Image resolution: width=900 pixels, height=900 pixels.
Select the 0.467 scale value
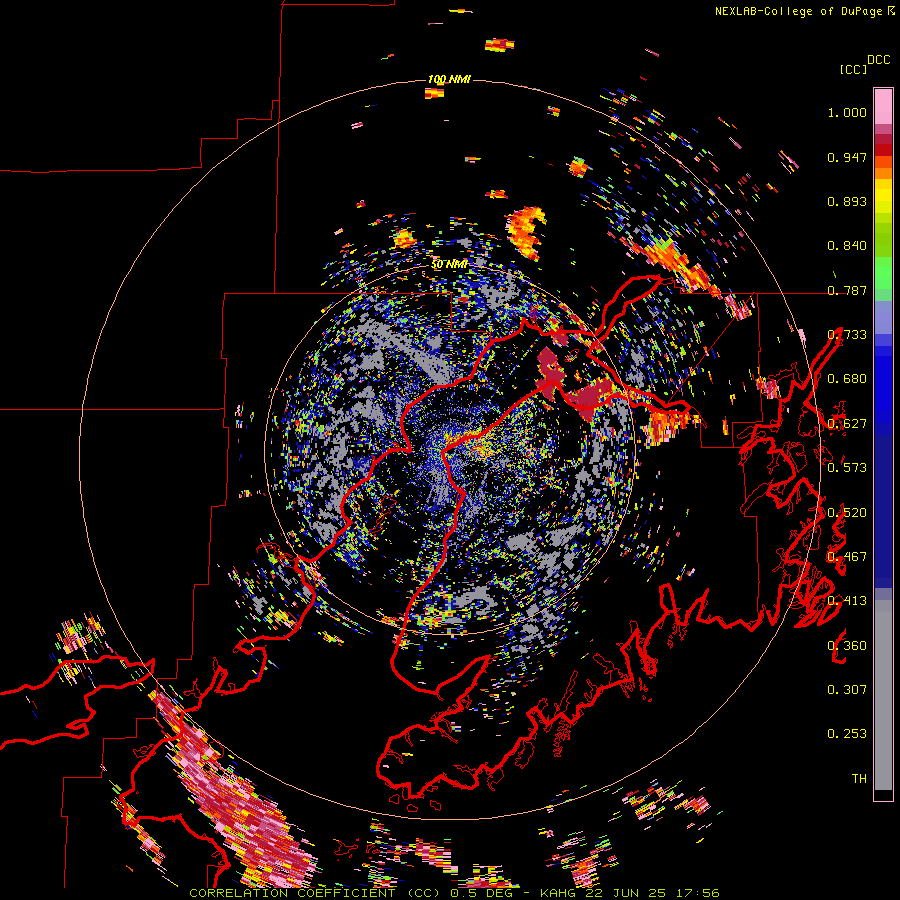tap(847, 557)
